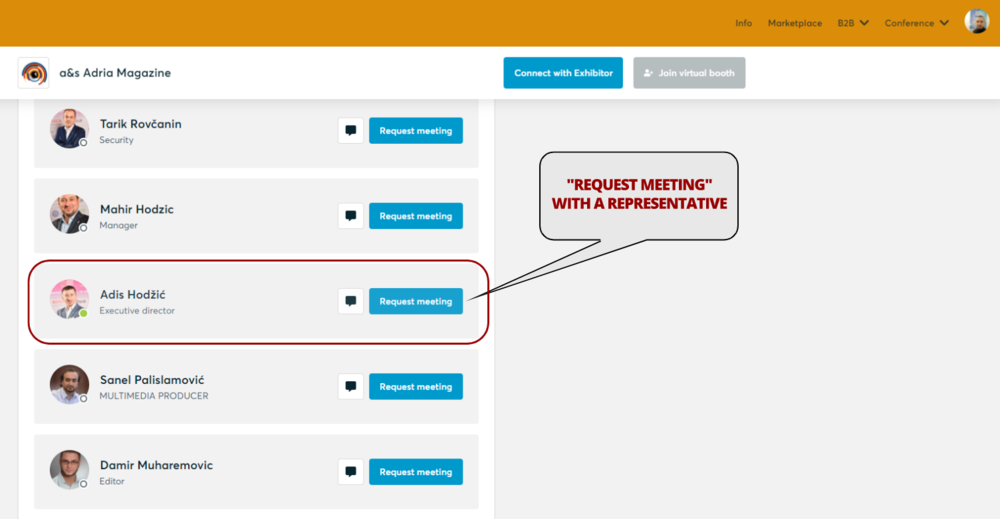Open chat with Adis Hodžić
This screenshot has height=519, width=1000.
coord(351,302)
